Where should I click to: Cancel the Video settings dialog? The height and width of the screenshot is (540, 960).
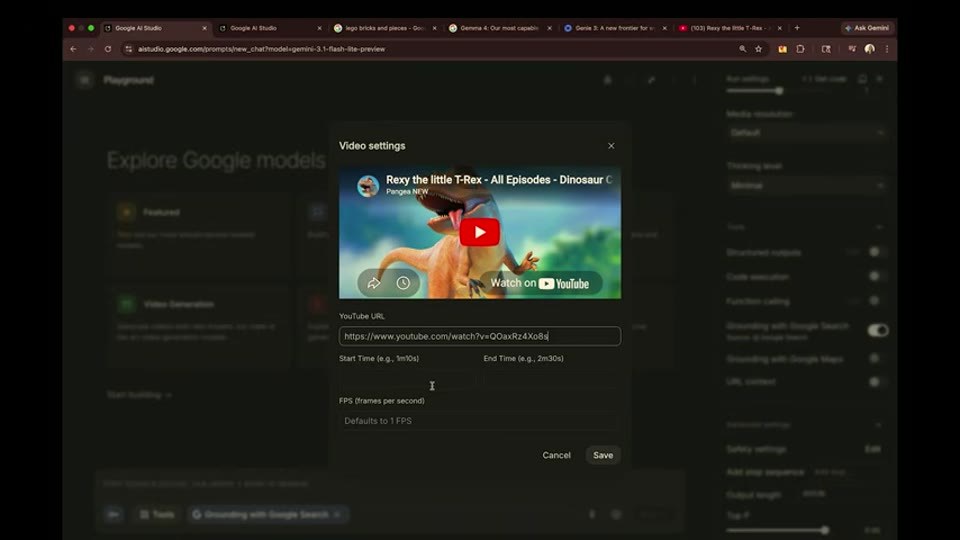556,455
